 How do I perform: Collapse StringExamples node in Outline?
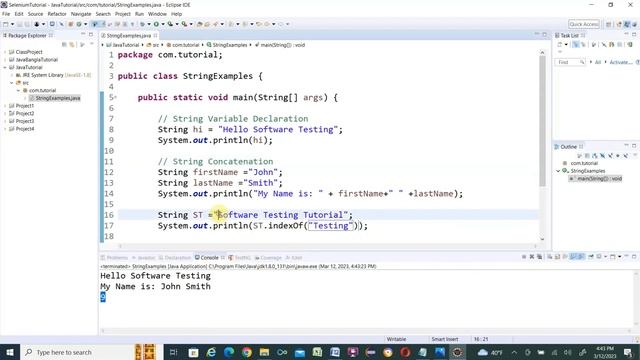tap(558, 171)
